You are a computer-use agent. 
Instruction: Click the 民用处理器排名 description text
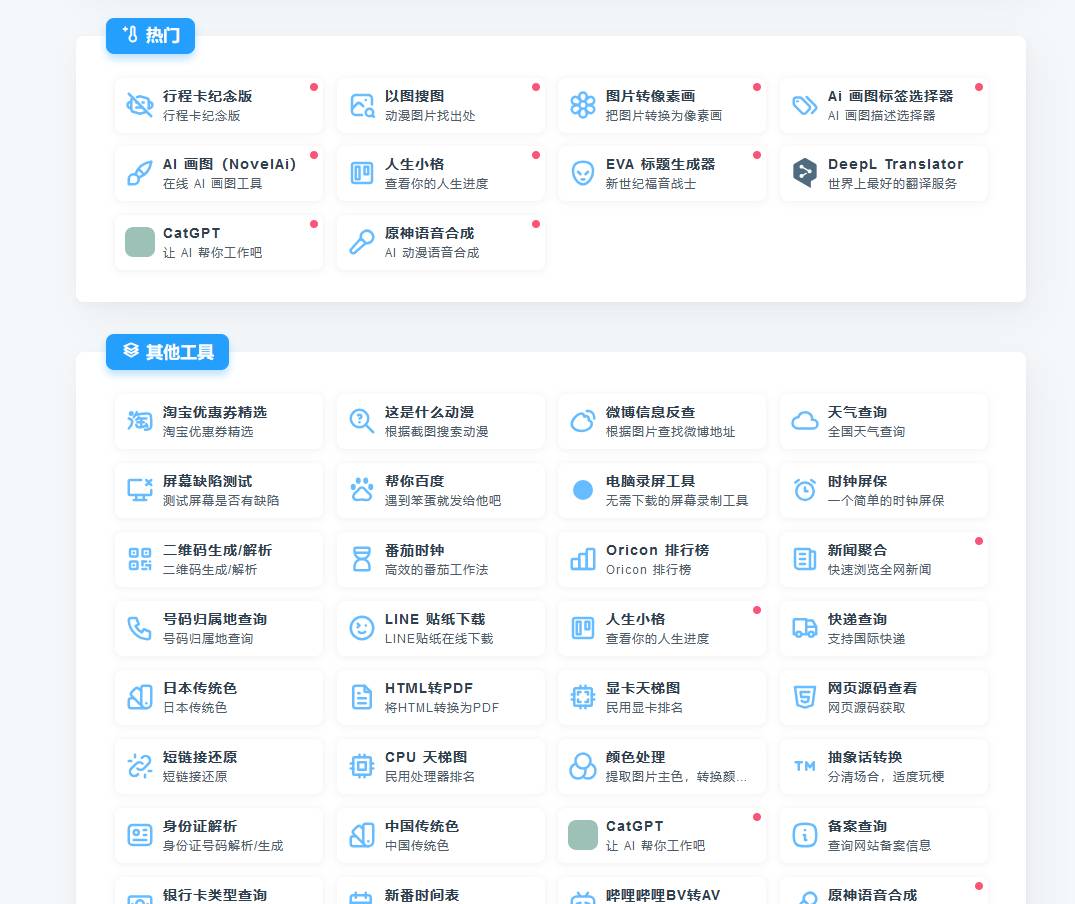coord(430,777)
